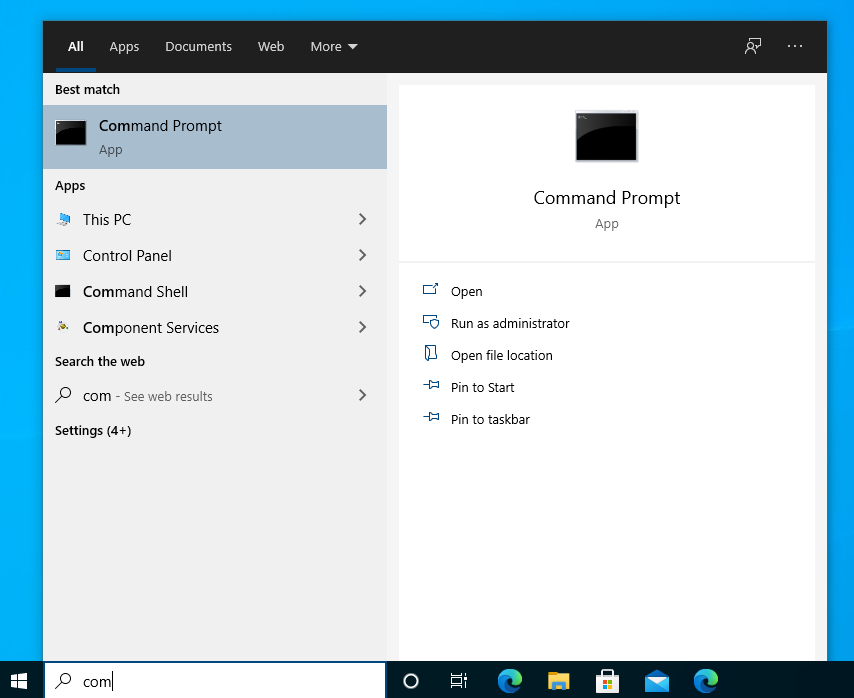Select Run as administrator
Image resolution: width=854 pixels, height=698 pixels.
[x=509, y=323]
